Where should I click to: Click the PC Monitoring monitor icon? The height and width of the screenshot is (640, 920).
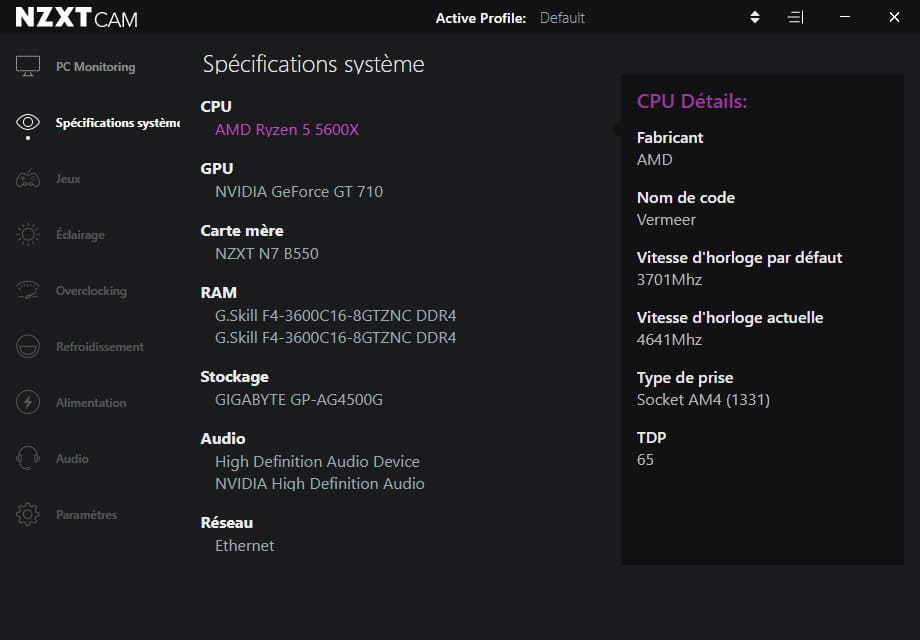[28, 66]
